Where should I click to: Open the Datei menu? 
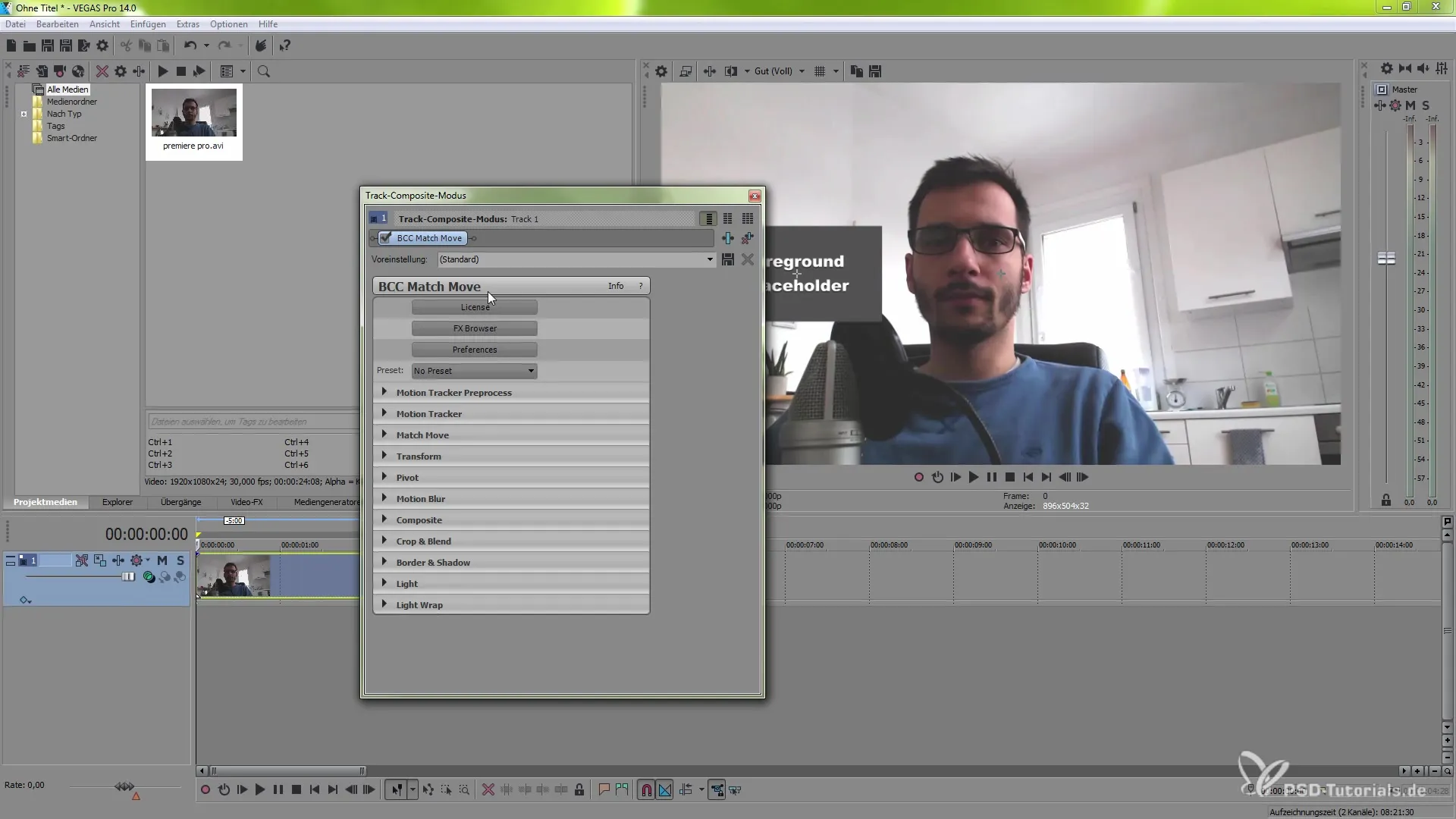click(15, 24)
